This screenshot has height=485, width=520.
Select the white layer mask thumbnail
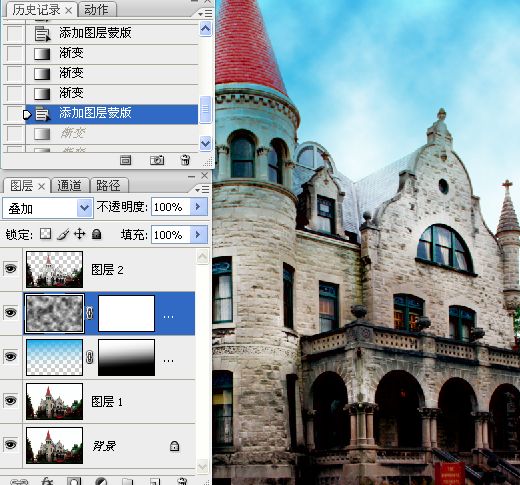point(126,313)
